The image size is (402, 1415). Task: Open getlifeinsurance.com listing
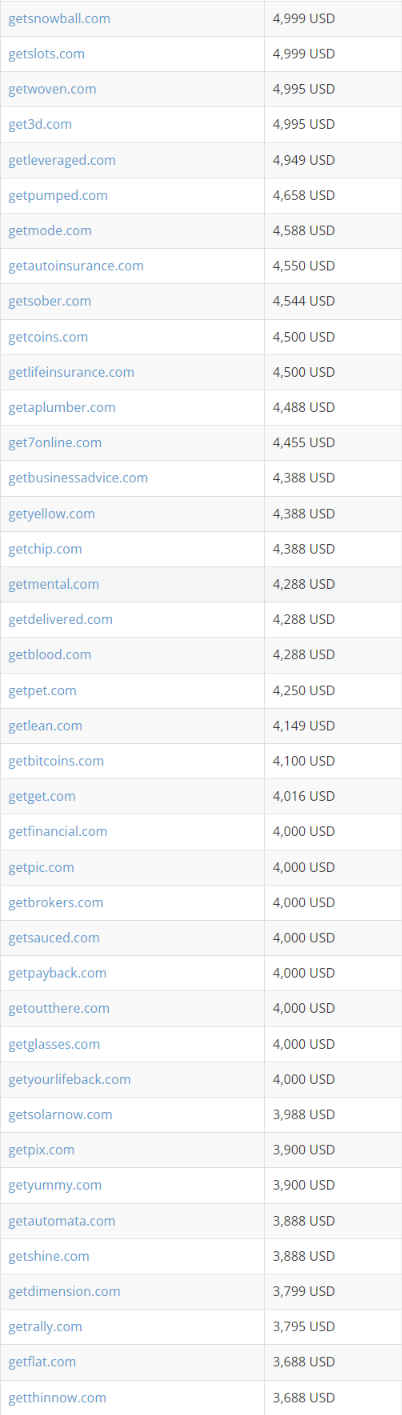71,372
